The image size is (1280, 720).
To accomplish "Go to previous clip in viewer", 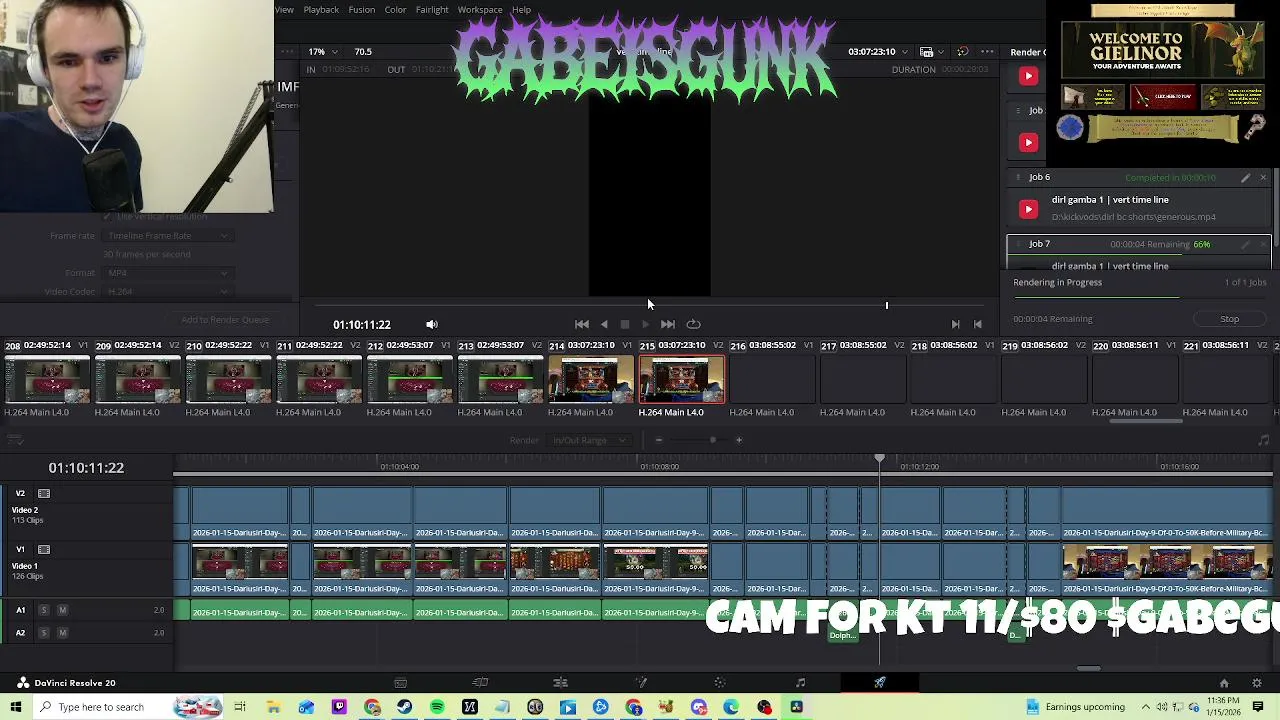I will pos(978,324).
